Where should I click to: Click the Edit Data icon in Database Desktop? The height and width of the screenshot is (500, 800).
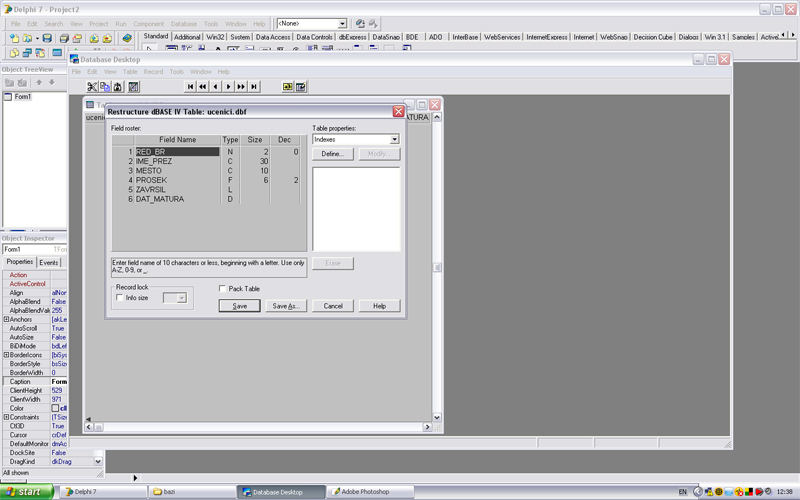point(301,87)
